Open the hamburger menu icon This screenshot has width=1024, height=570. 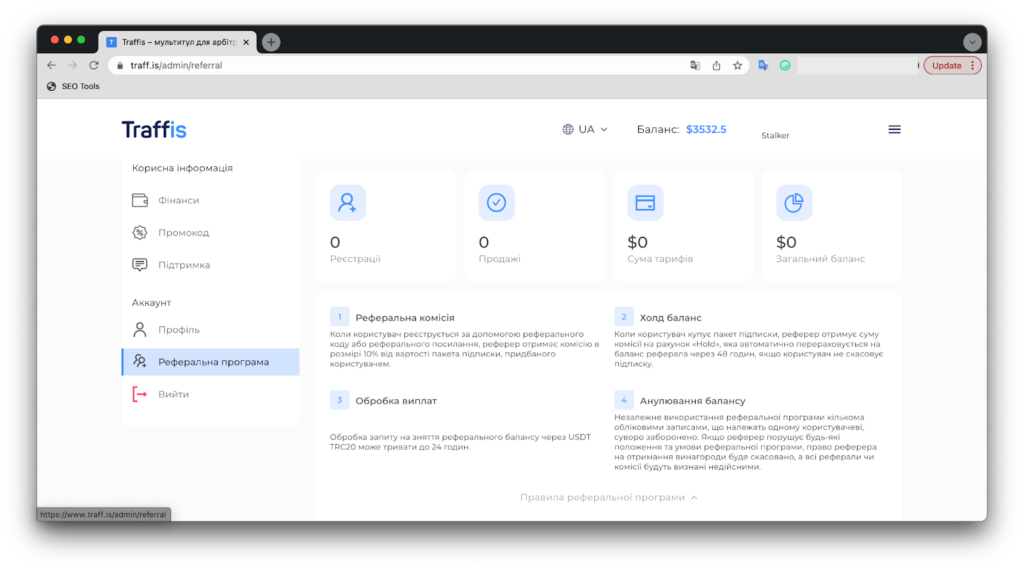(894, 129)
